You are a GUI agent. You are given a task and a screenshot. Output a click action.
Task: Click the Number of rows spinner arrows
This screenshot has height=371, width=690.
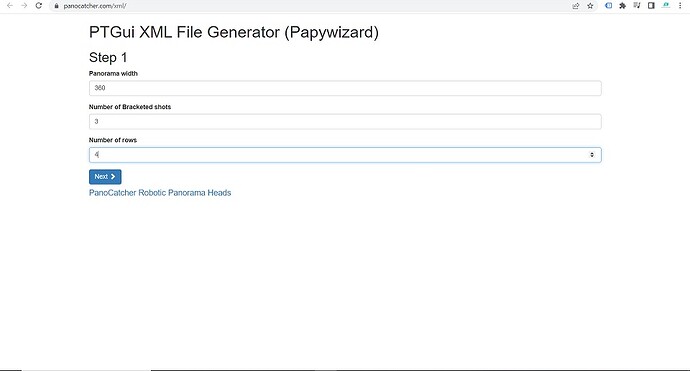click(592, 155)
